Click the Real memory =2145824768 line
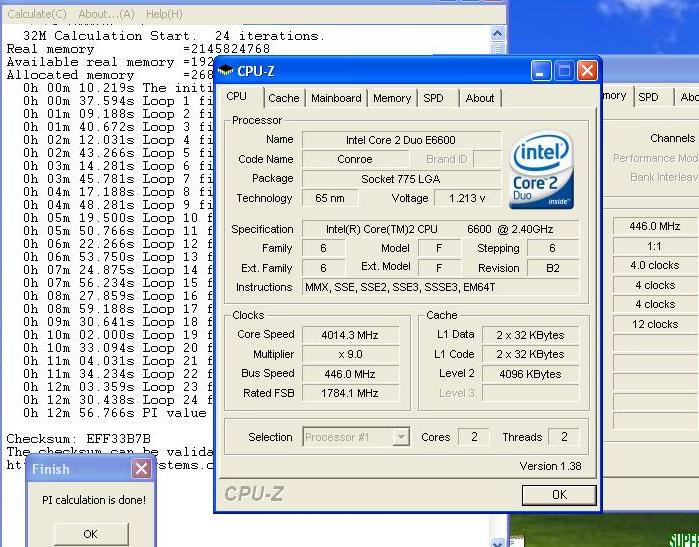Image resolution: width=699 pixels, height=547 pixels. pyautogui.click(x=138, y=49)
